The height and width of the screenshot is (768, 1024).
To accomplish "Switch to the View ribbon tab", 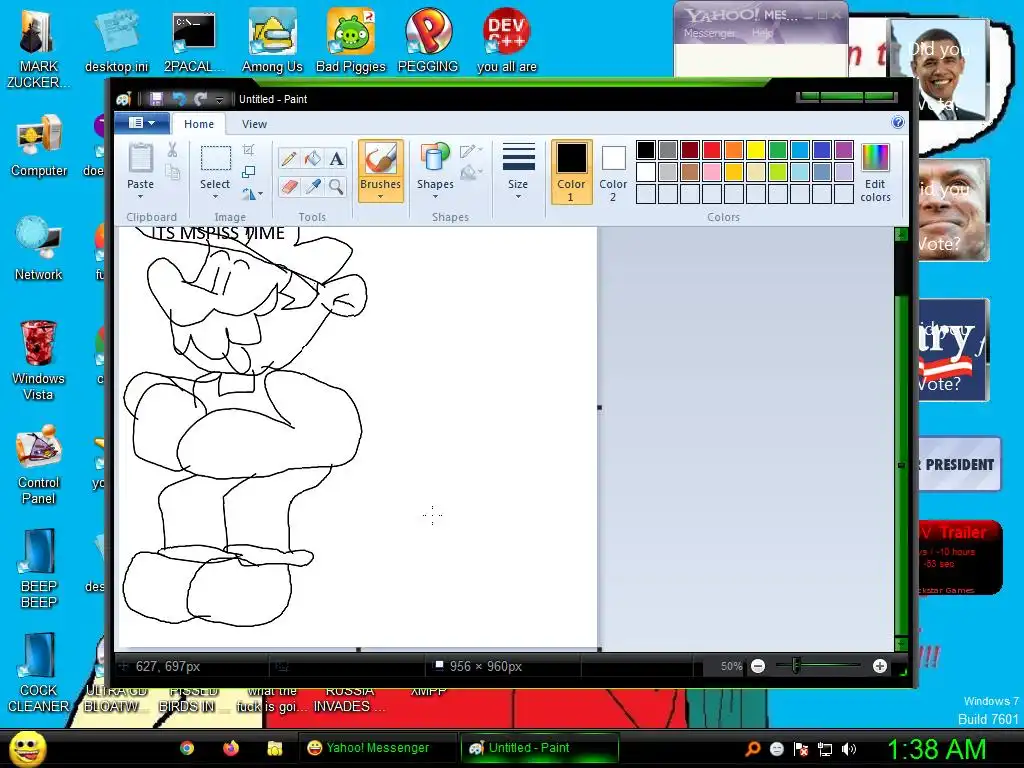I will 254,124.
